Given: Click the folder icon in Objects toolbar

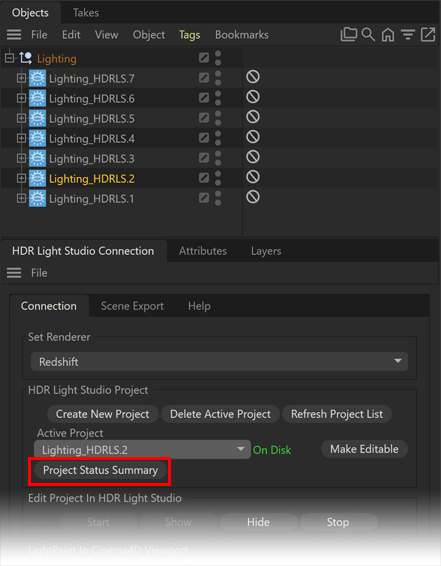Looking at the screenshot, I should click(349, 35).
